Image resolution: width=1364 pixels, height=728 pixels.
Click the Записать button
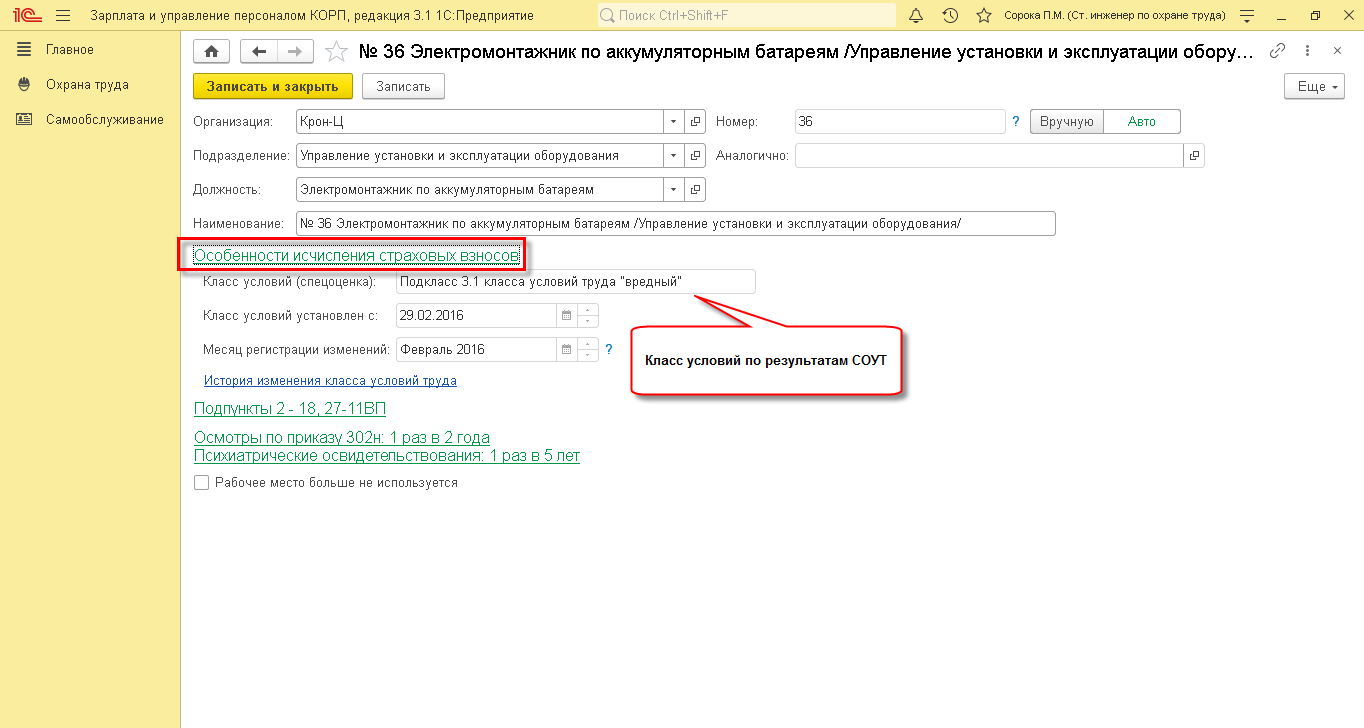403,87
